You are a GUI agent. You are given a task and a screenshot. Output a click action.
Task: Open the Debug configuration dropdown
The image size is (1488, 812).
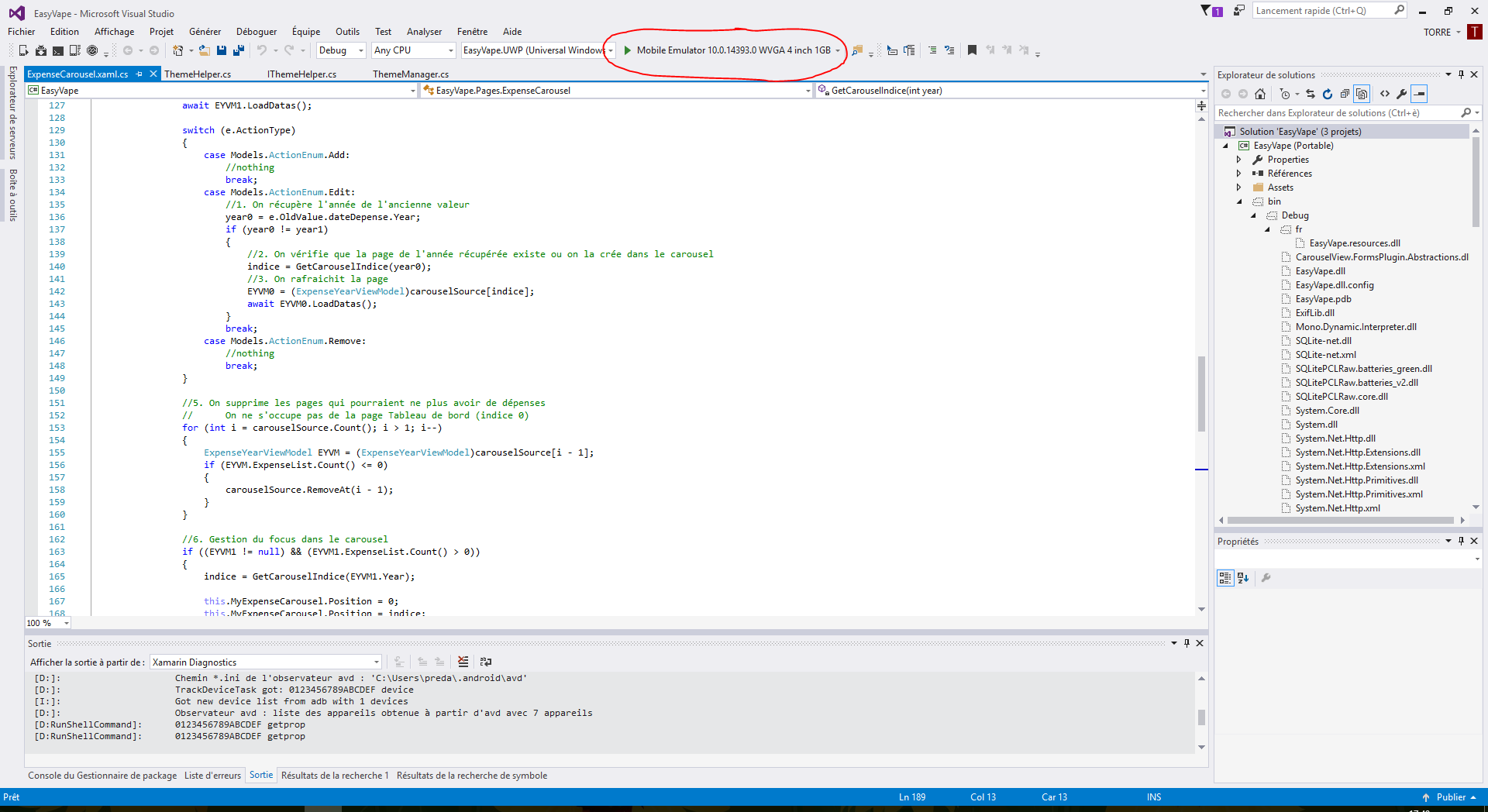coord(339,50)
